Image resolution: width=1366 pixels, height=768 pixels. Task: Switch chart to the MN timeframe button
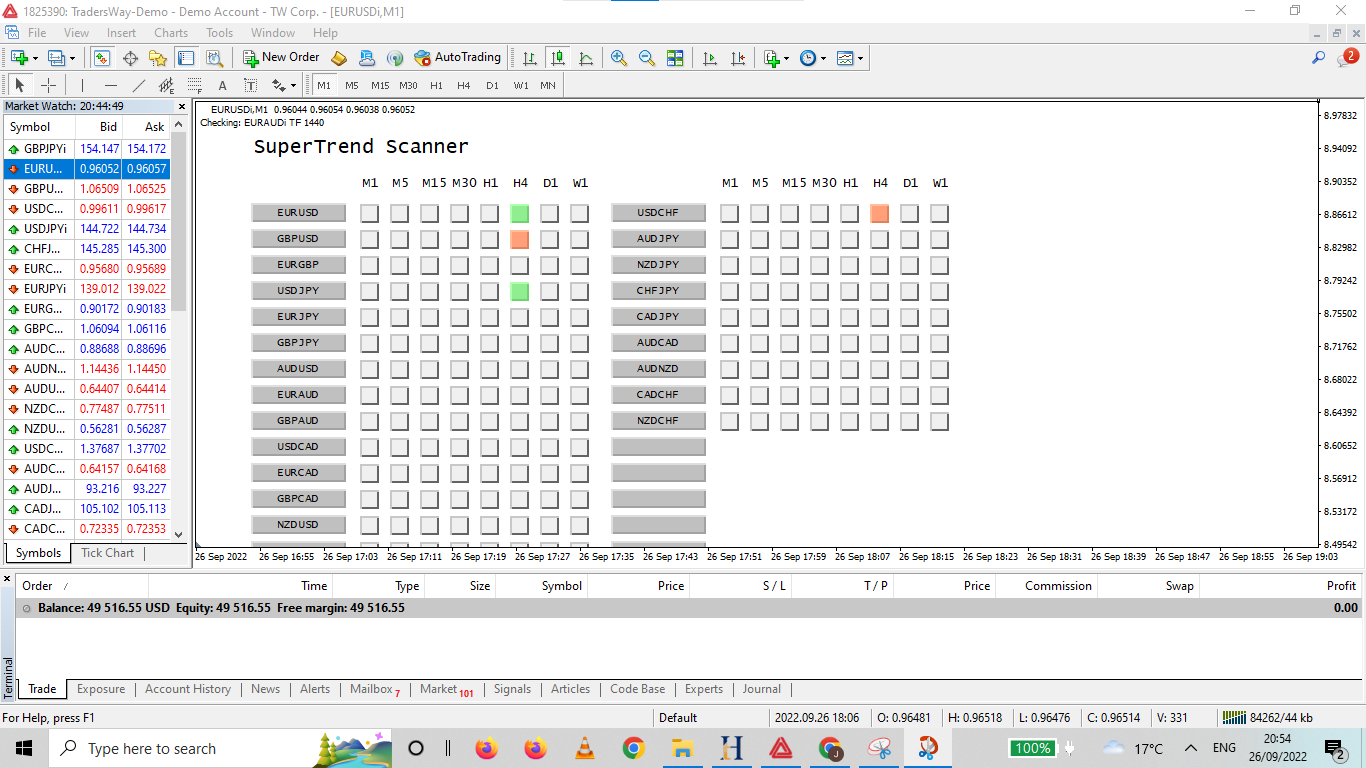tap(548, 85)
